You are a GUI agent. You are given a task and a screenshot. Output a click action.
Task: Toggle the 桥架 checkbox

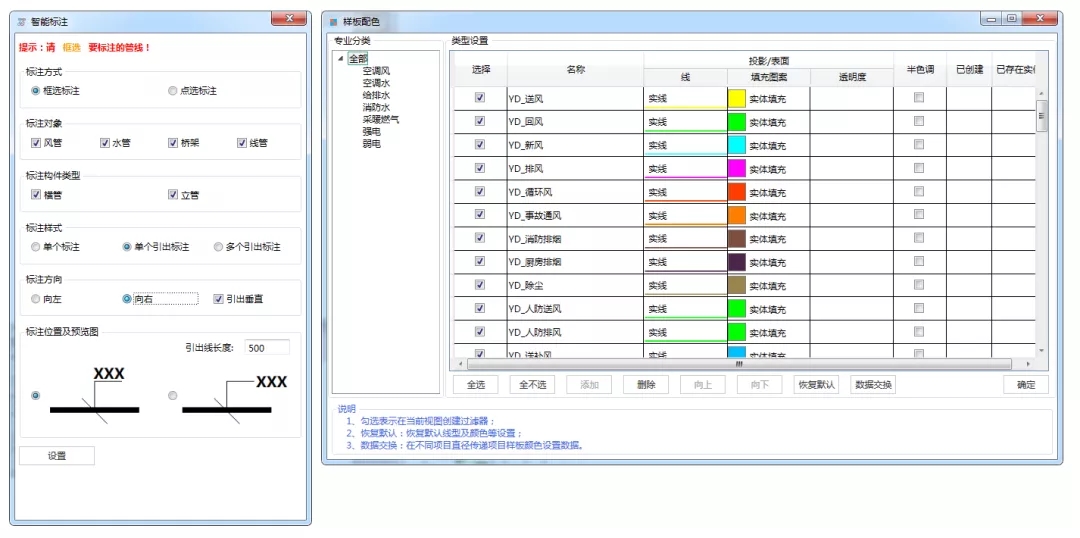173,143
